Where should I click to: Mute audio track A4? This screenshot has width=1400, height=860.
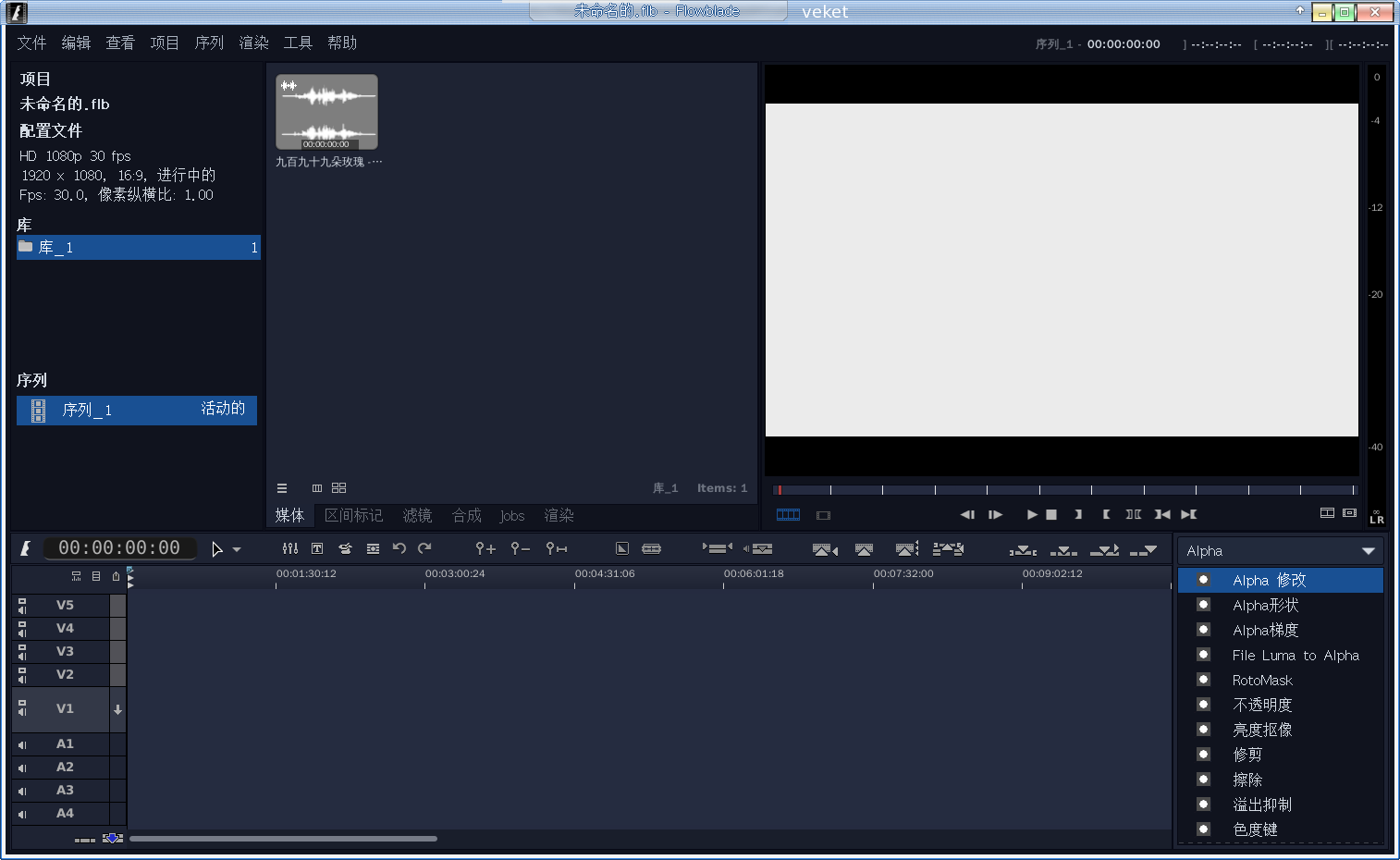click(22, 814)
